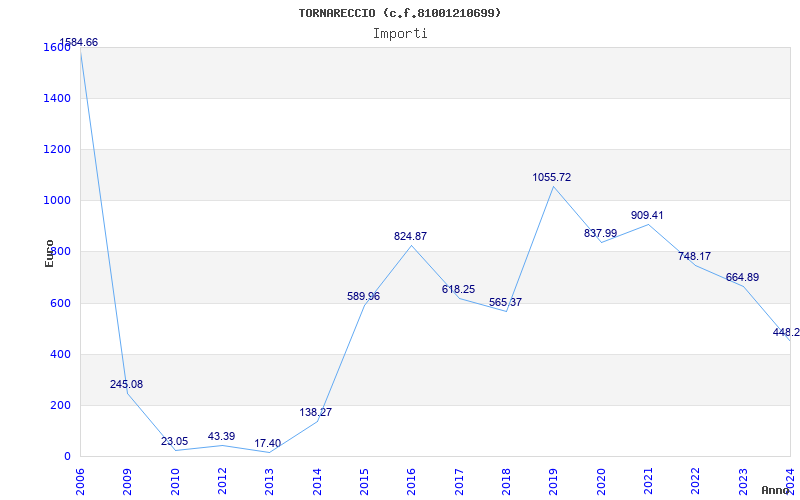
Task: Select x-axis year label 2023
Action: 742,482
